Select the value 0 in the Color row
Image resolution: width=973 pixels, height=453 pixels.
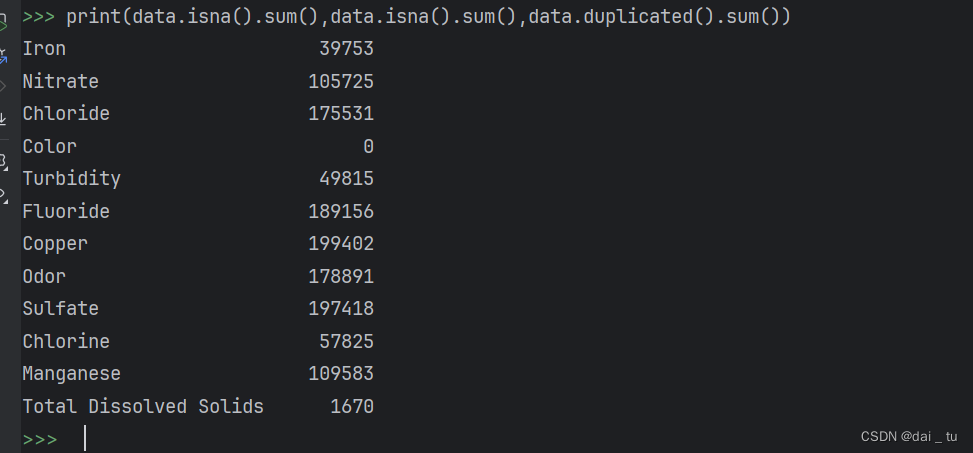pos(369,146)
